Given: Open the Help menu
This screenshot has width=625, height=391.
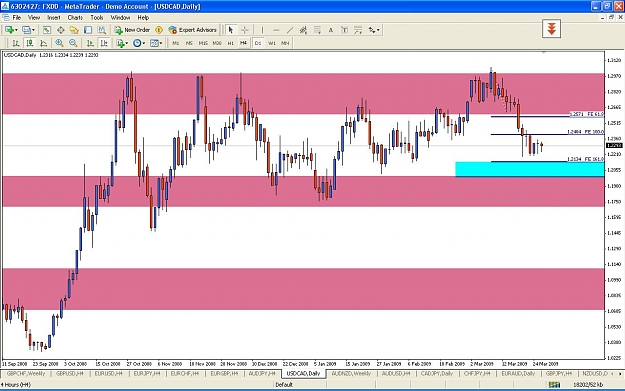Looking at the screenshot, I should [143, 18].
